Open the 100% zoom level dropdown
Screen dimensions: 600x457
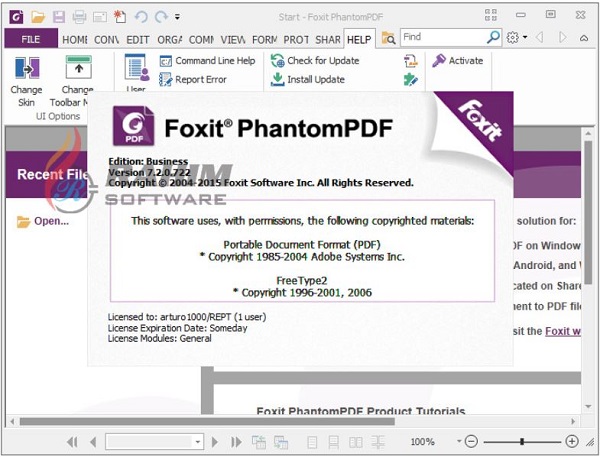tap(459, 441)
